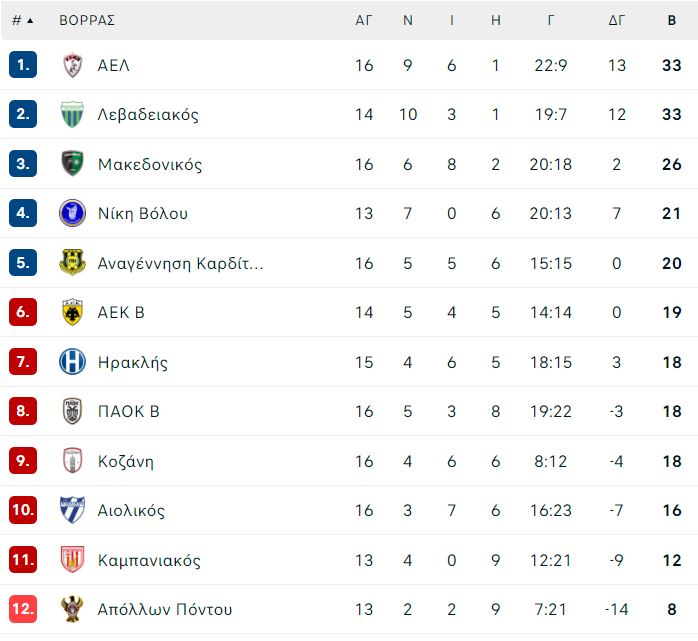Click the Αιολικός blue striped shield
The height and width of the screenshot is (641, 698).
[x=72, y=510]
